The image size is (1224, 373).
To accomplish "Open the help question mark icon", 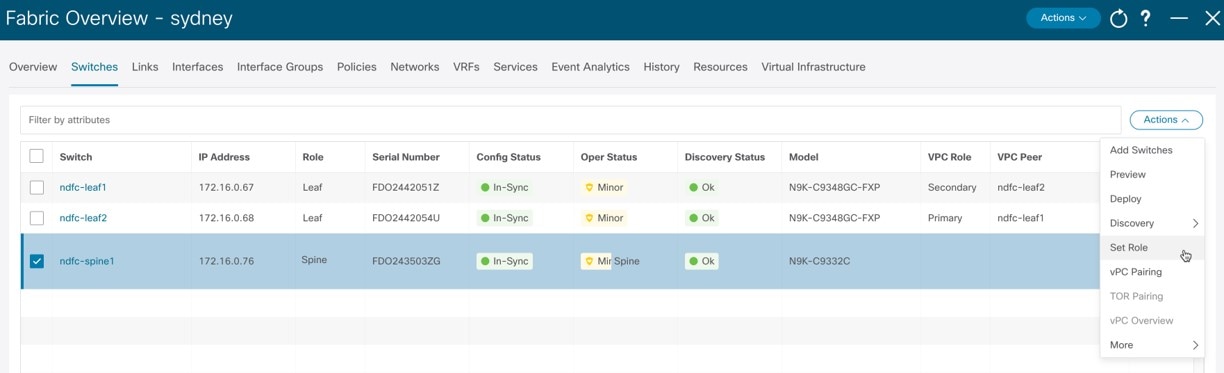I will 1146,18.
